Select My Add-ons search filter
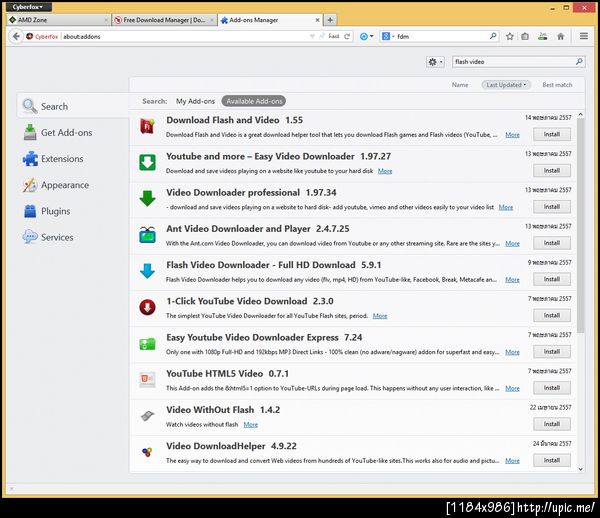This screenshot has width=600, height=518. (x=195, y=101)
